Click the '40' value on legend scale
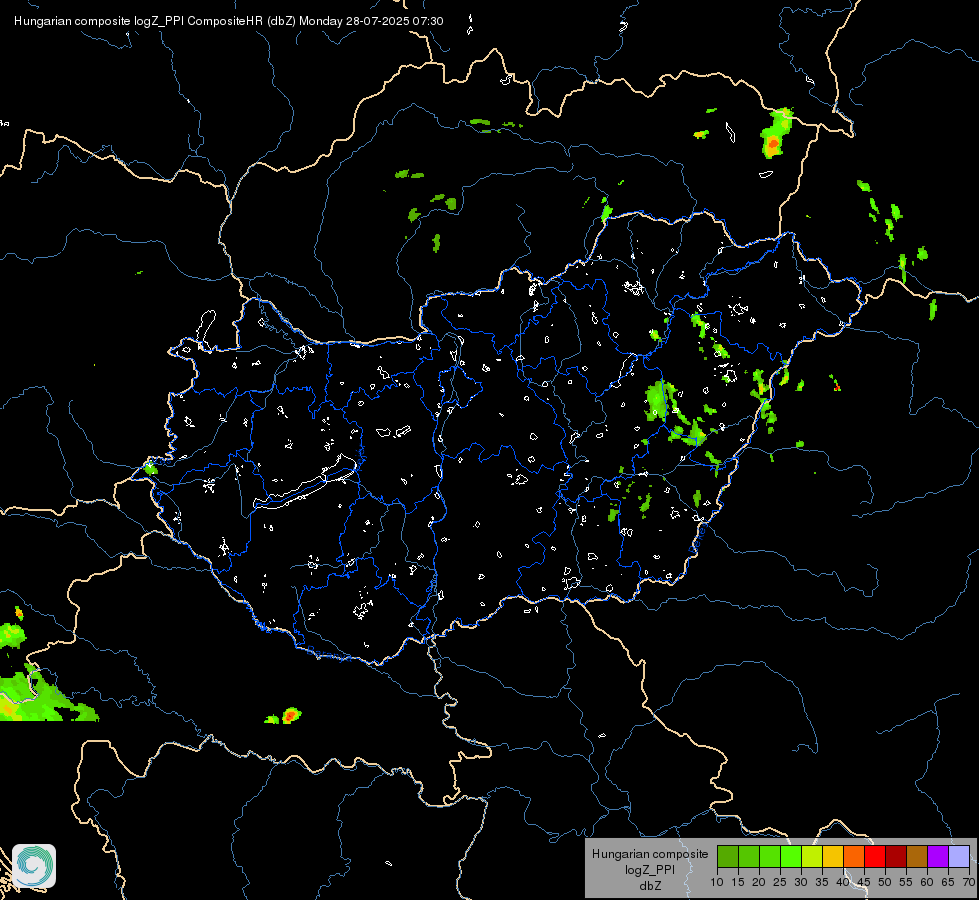 coord(843,883)
